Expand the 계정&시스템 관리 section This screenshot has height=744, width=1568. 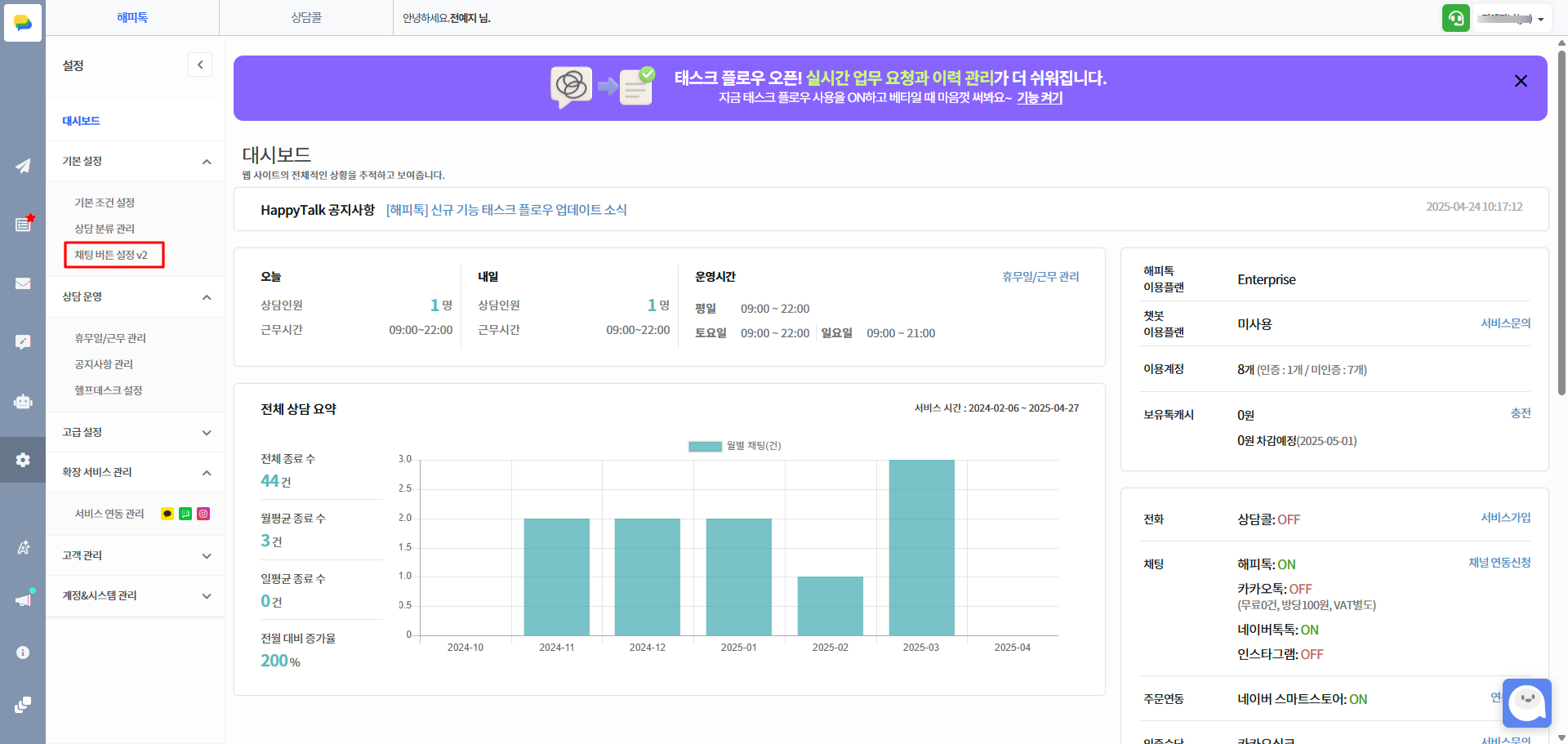pyautogui.click(x=207, y=596)
